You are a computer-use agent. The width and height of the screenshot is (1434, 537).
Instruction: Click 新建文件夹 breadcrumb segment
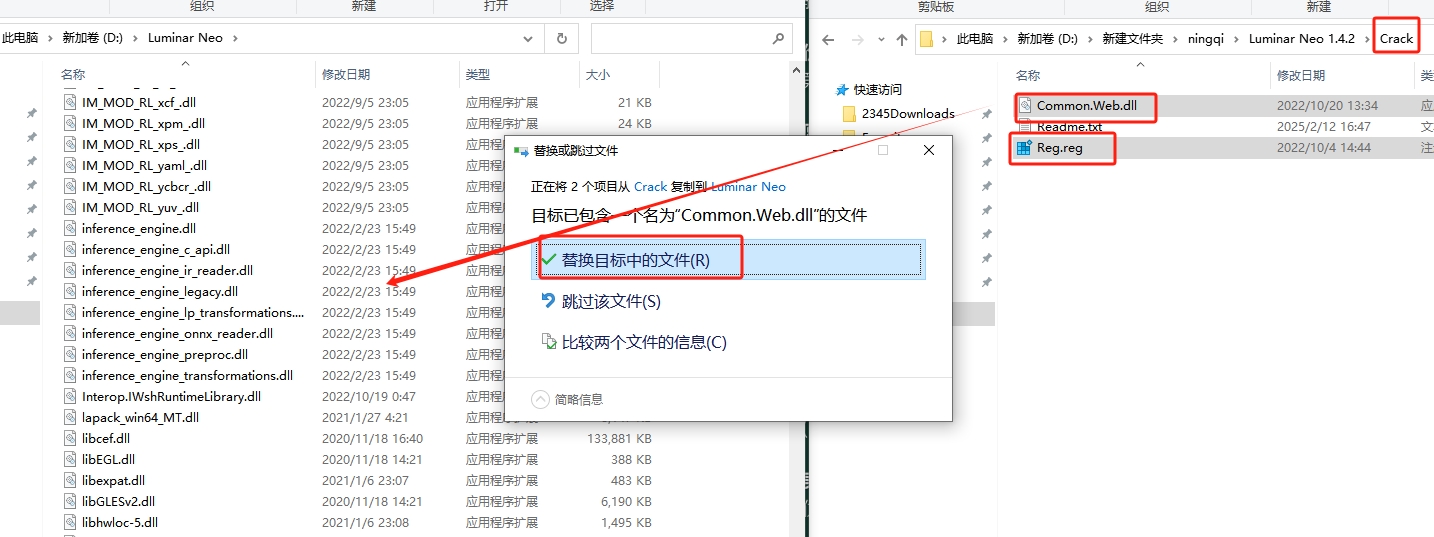1132,39
